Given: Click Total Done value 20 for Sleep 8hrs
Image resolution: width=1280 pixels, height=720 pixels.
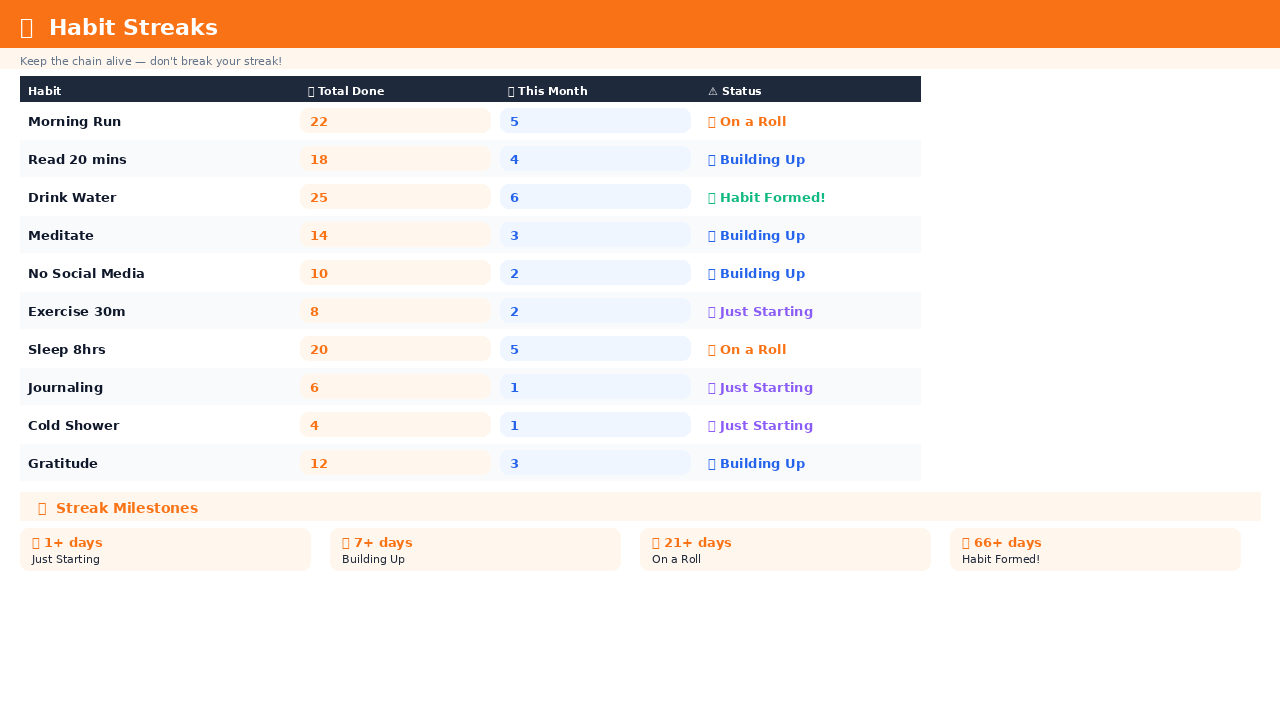Looking at the screenshot, I should 395,349.
